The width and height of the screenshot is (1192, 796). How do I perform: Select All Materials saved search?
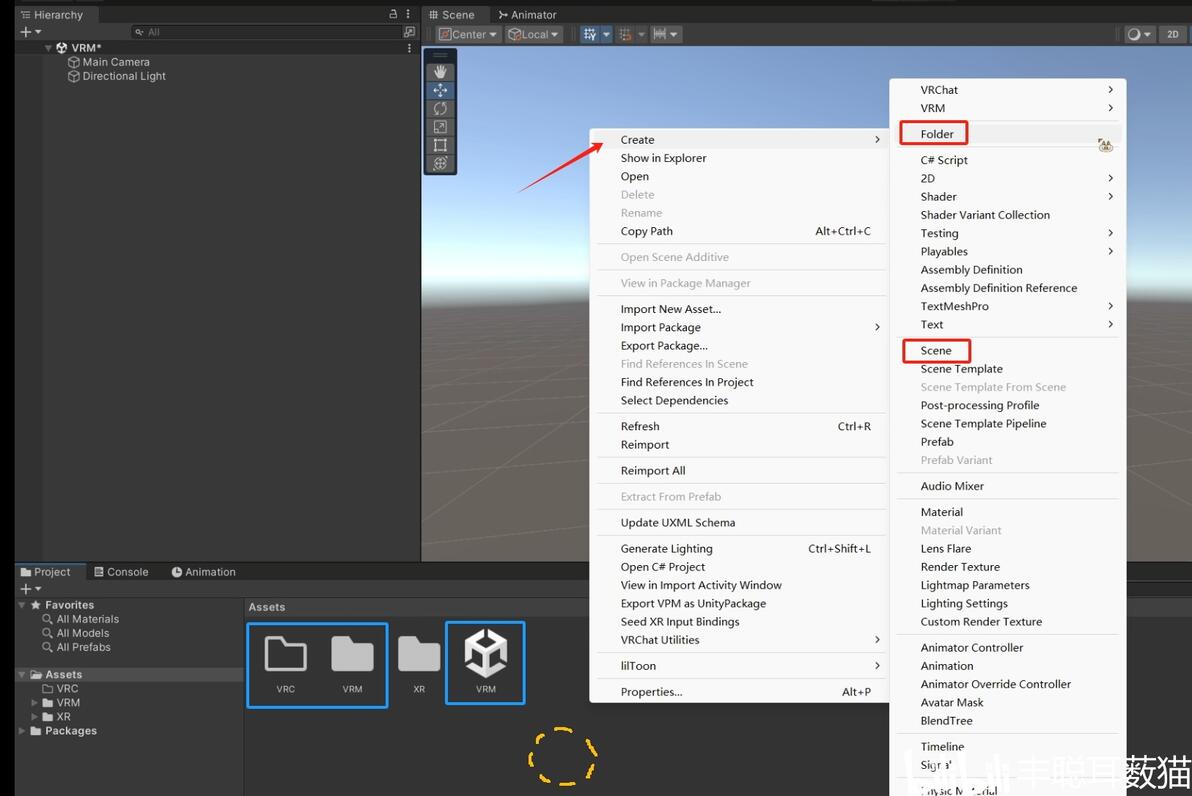tap(81, 619)
